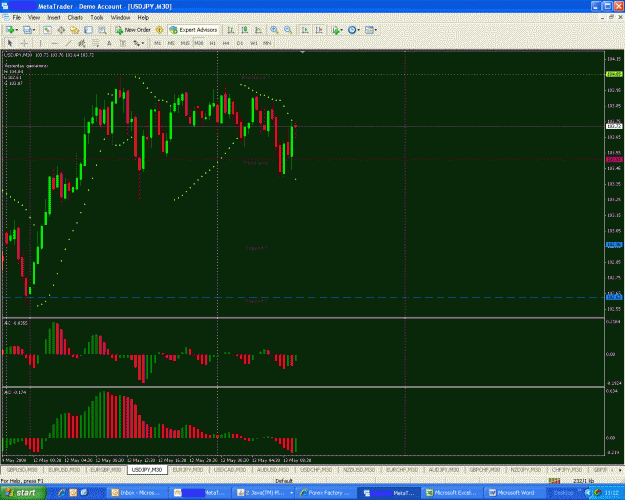Select the Crosshair tool
This screenshot has width=625, height=500.
coord(24,43)
